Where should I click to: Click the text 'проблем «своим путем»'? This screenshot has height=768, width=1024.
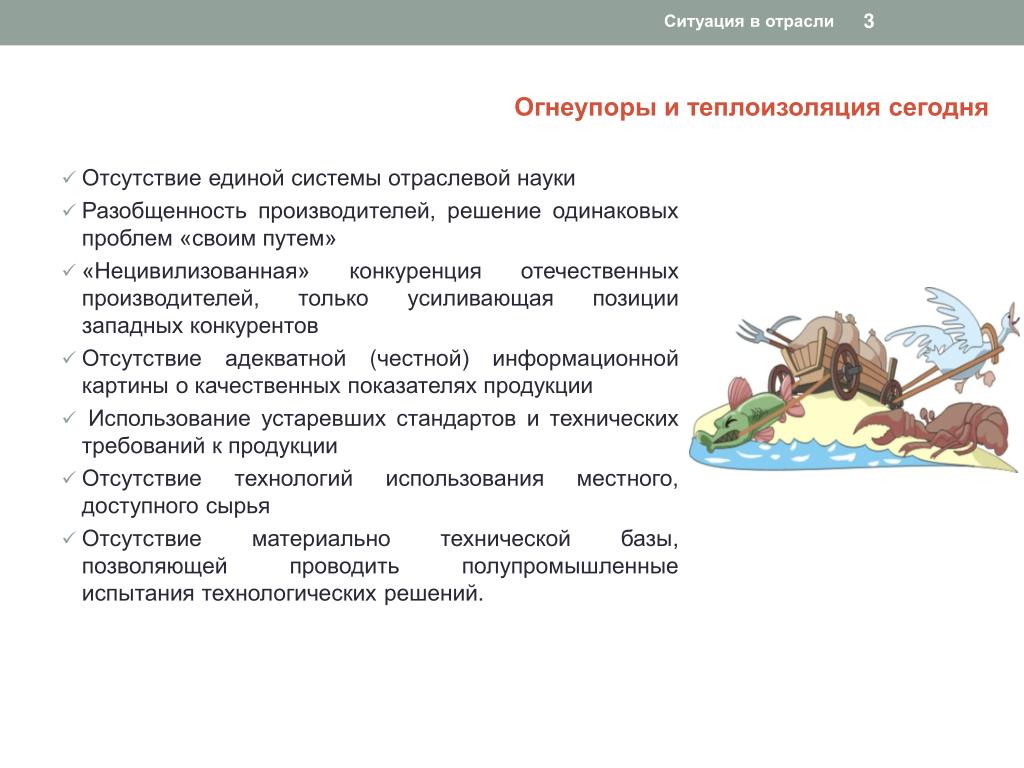[209, 238]
